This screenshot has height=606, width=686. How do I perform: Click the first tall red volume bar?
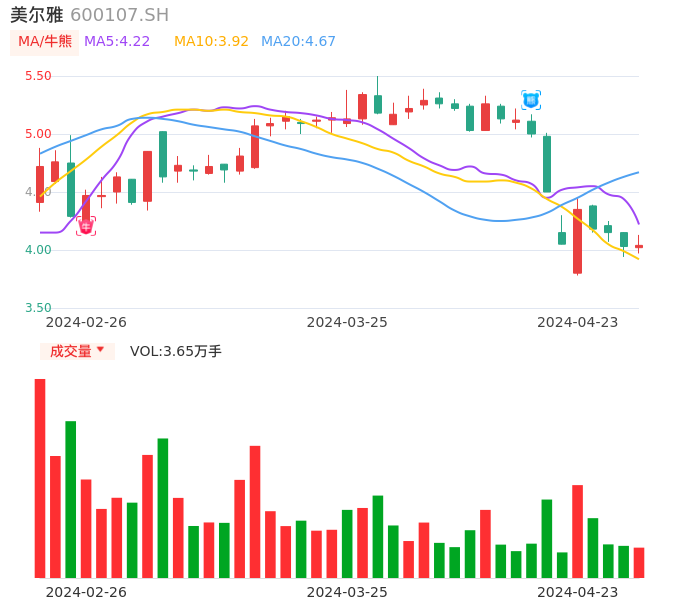(x=40, y=478)
